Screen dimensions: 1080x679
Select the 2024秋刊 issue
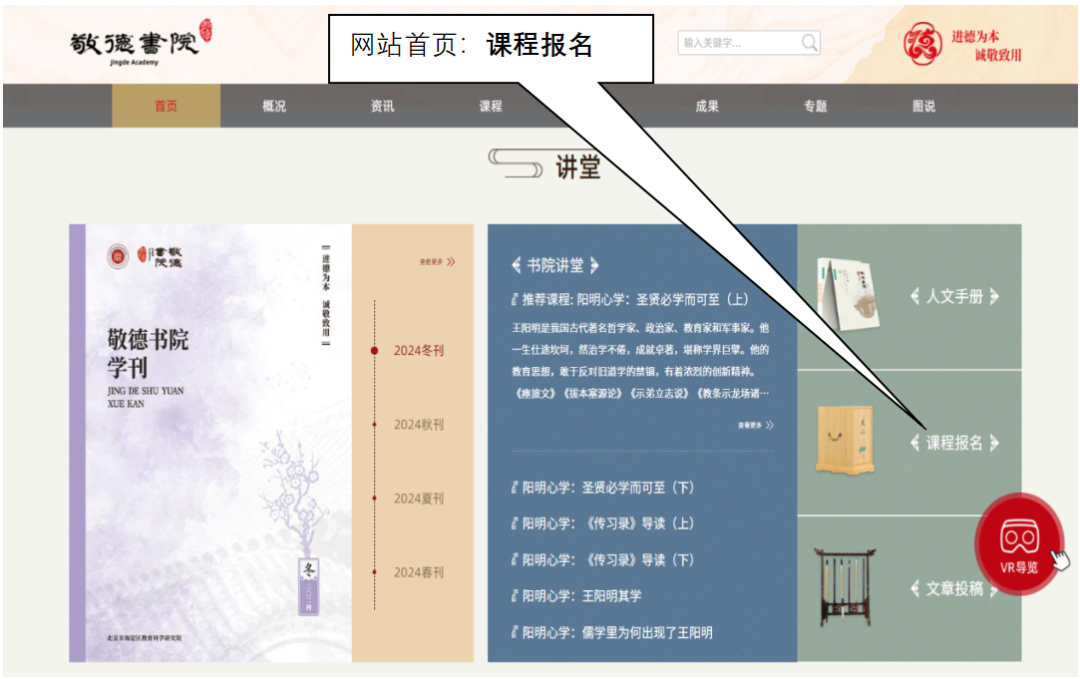(418, 425)
